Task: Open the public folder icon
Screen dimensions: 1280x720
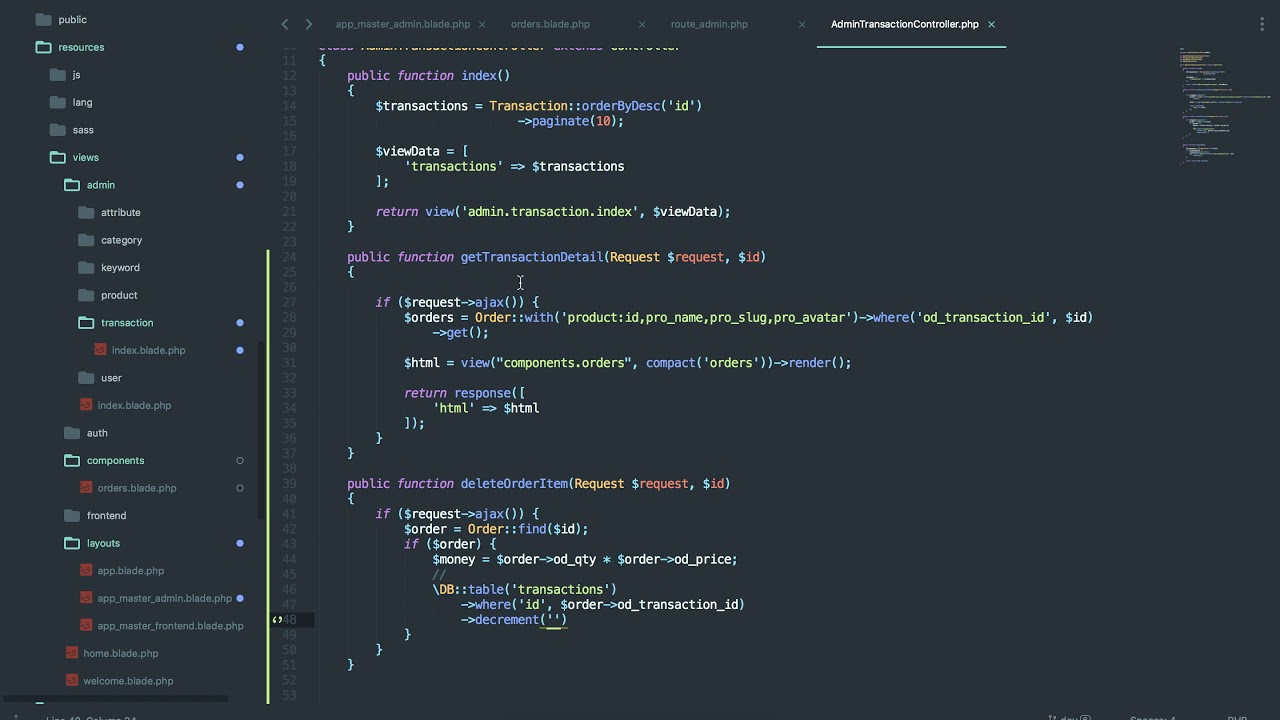Action: (x=43, y=20)
